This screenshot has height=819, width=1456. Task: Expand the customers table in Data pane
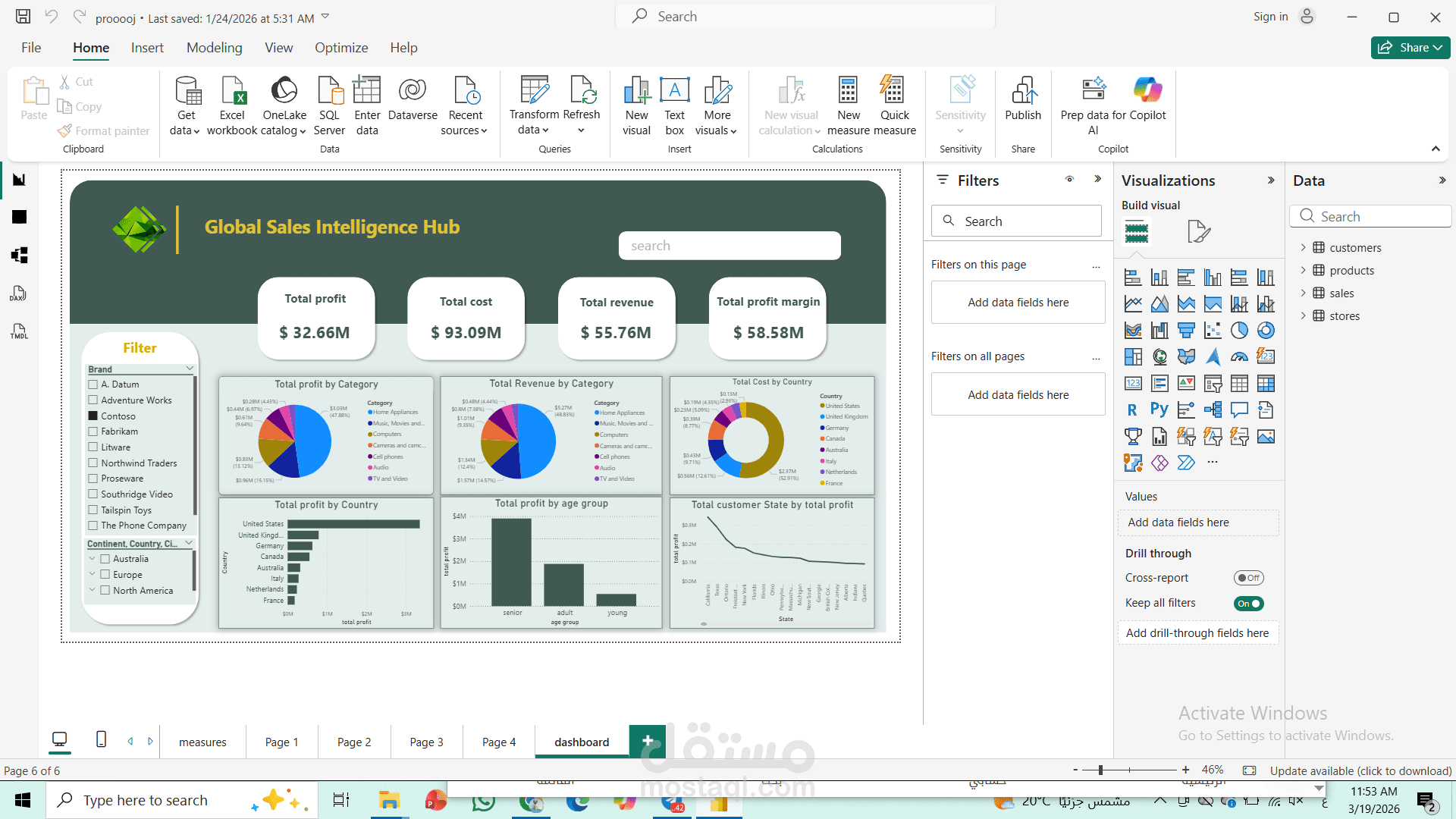point(1303,248)
